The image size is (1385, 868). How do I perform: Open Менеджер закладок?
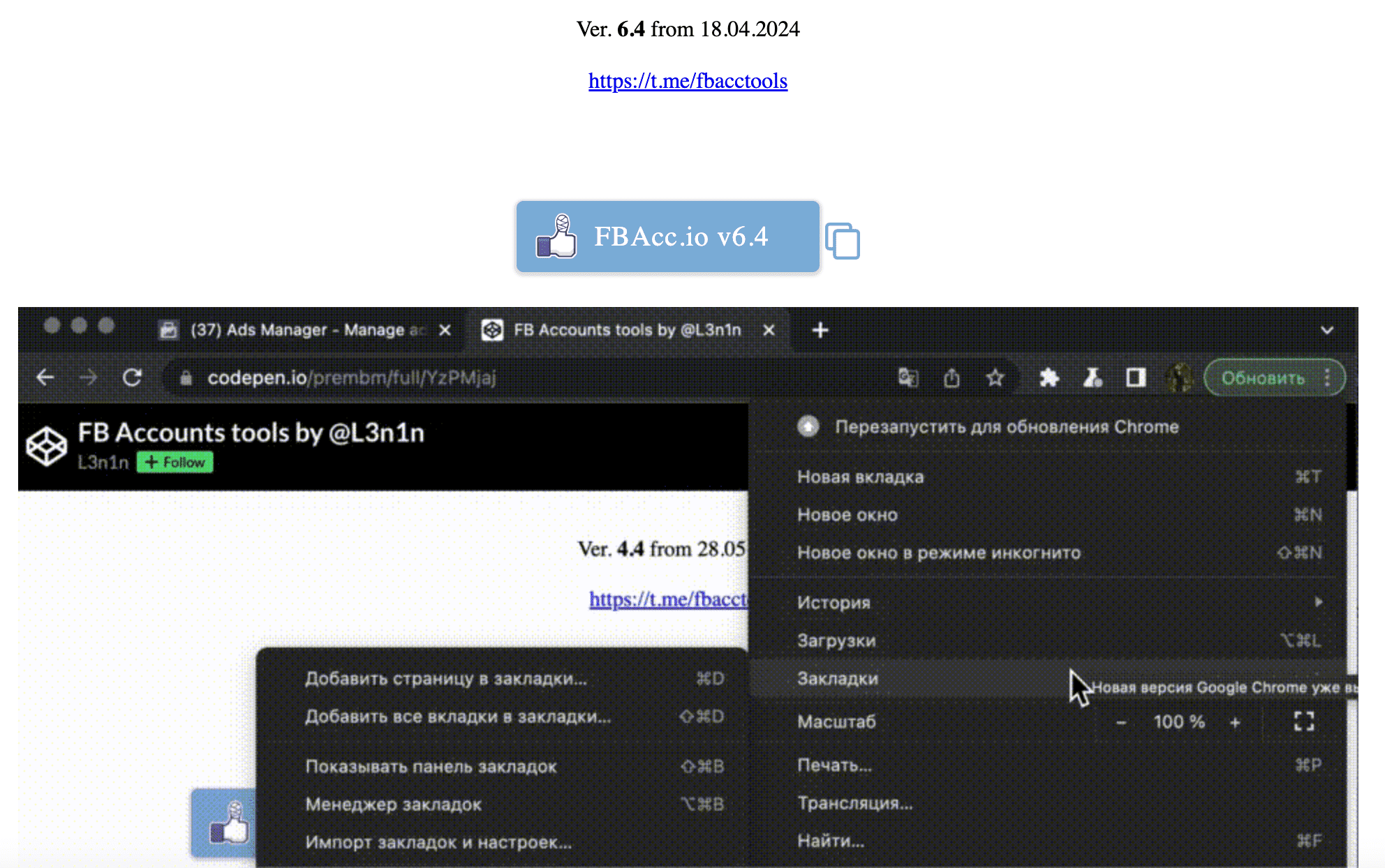pos(503,804)
